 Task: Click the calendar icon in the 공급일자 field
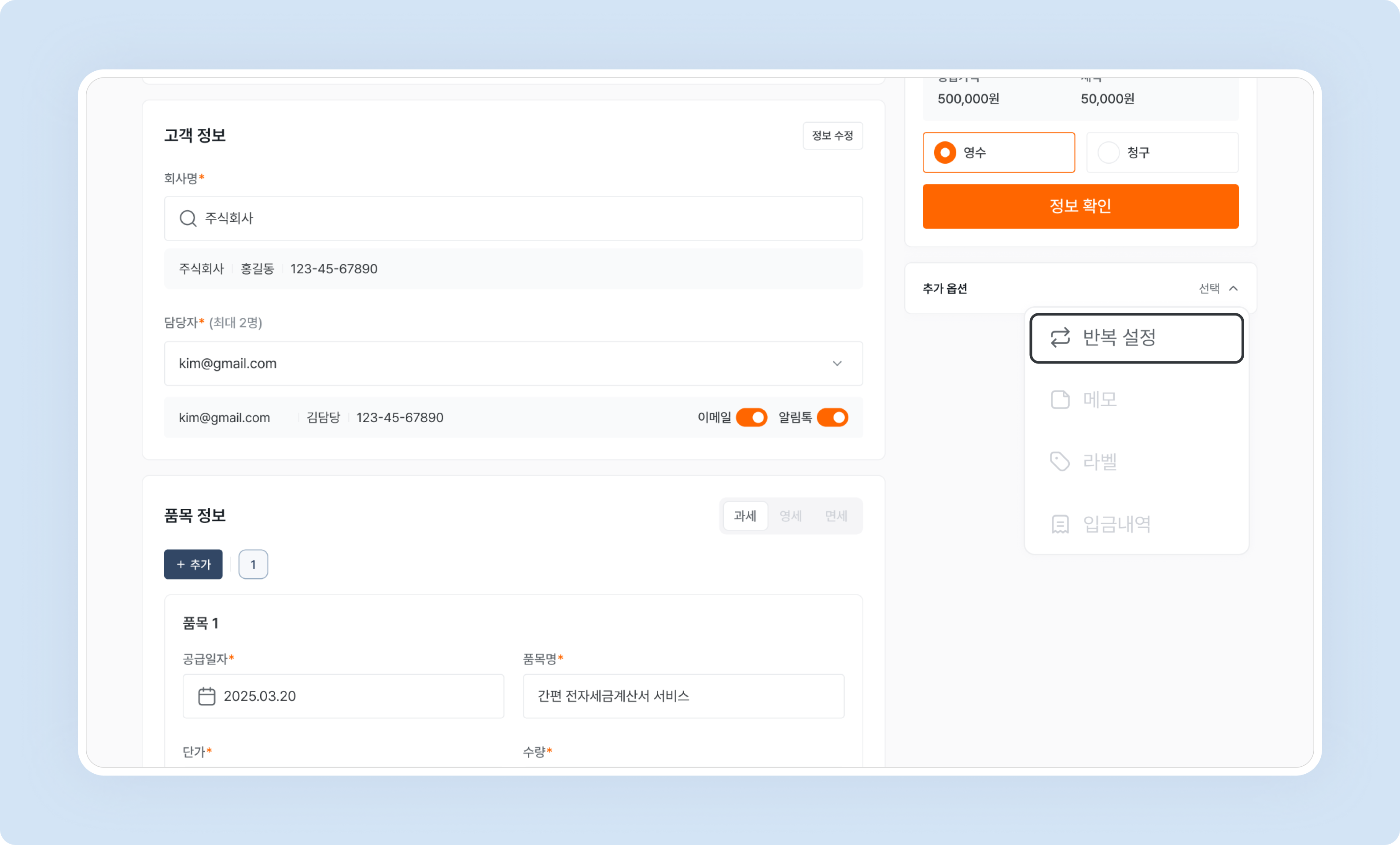(208, 696)
